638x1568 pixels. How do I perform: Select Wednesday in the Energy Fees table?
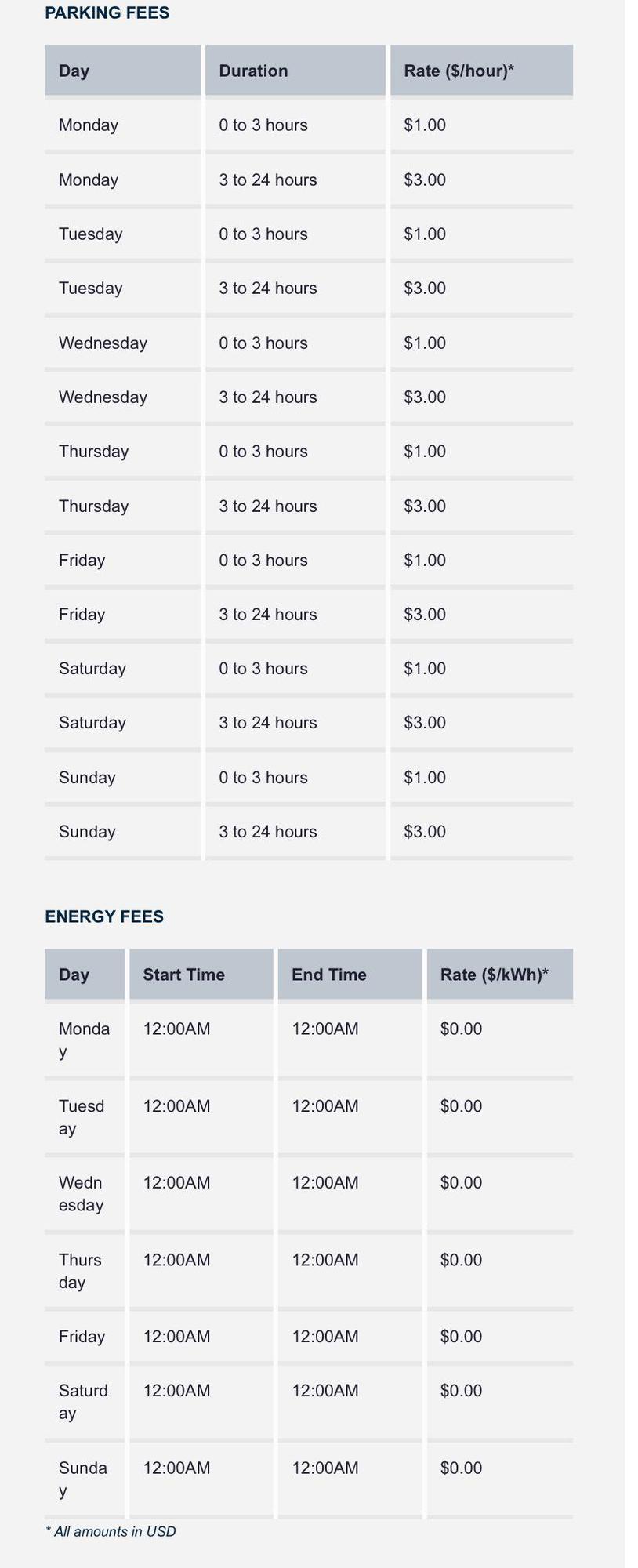click(81, 1194)
